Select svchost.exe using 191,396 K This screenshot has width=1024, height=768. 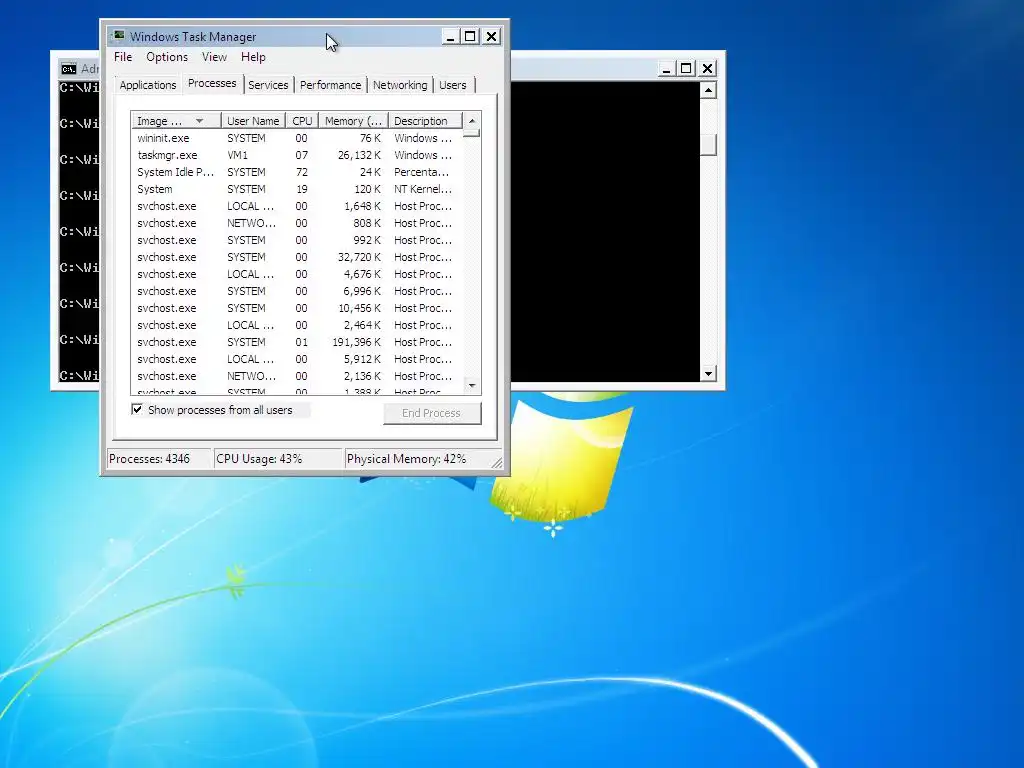(297, 342)
